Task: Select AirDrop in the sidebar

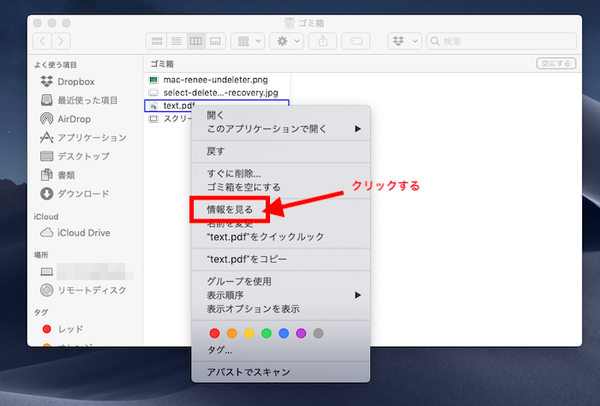Action: coord(65,119)
